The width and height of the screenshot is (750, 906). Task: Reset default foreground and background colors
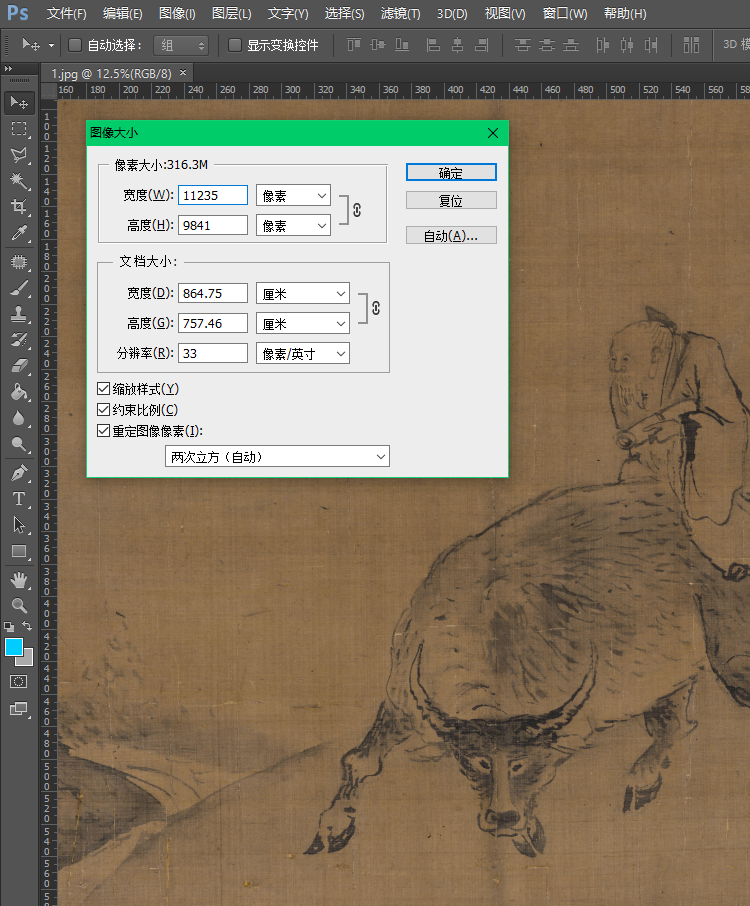pyautogui.click(x=9, y=626)
